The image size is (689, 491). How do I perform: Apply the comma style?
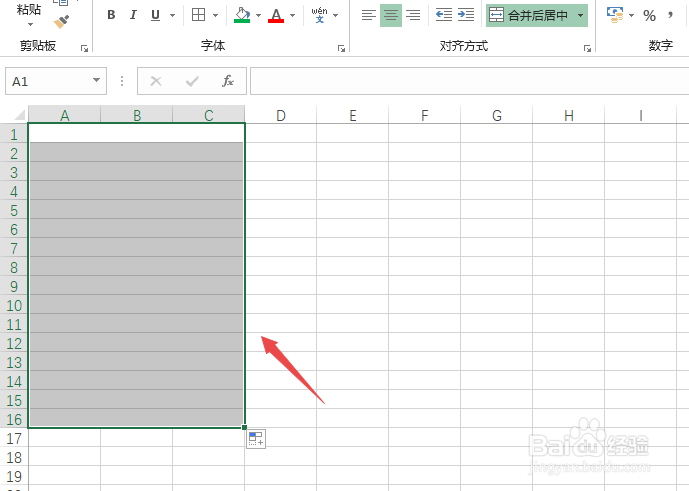point(670,16)
